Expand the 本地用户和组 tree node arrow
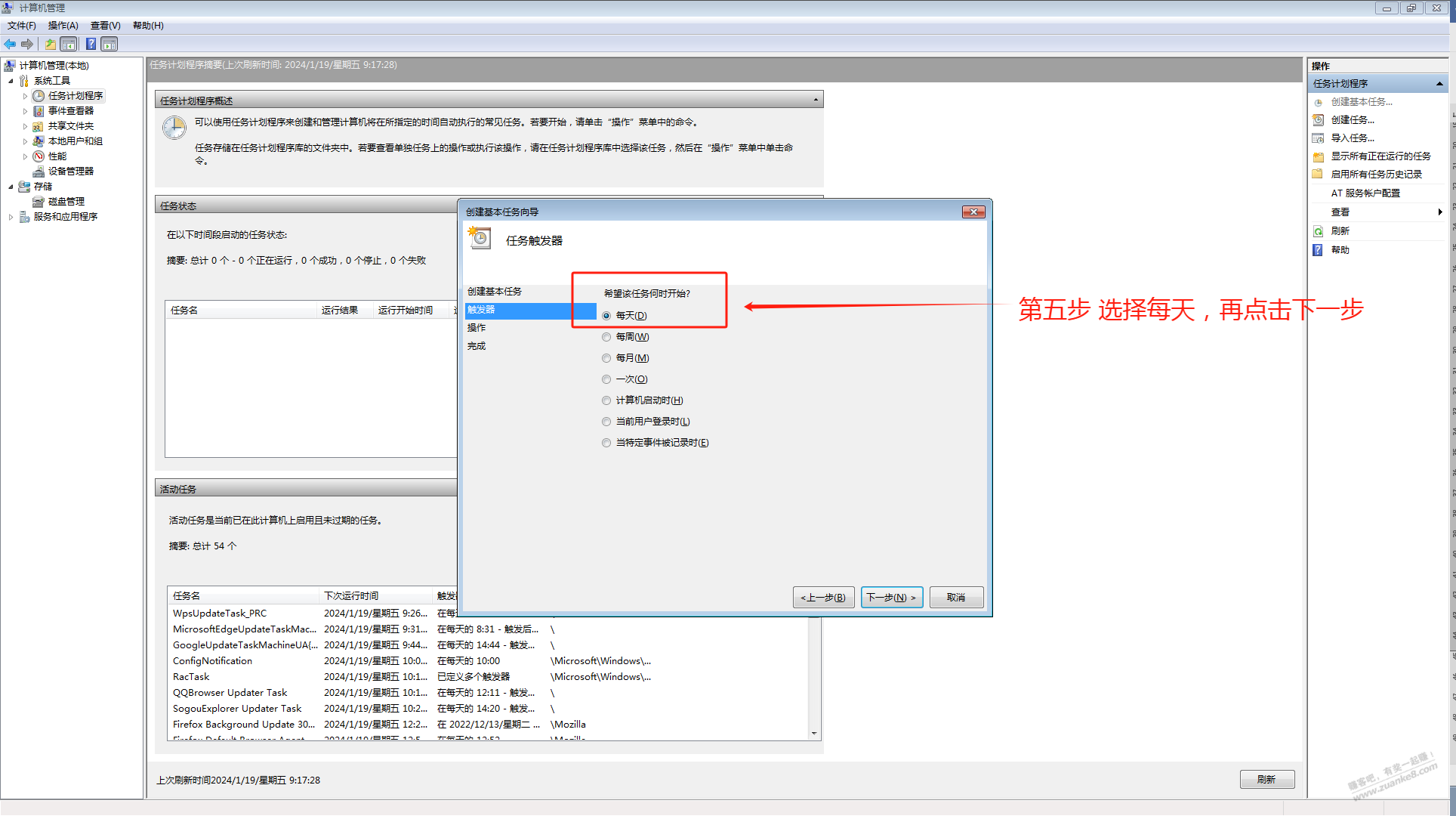The width and height of the screenshot is (1456, 816). pyautogui.click(x=25, y=141)
